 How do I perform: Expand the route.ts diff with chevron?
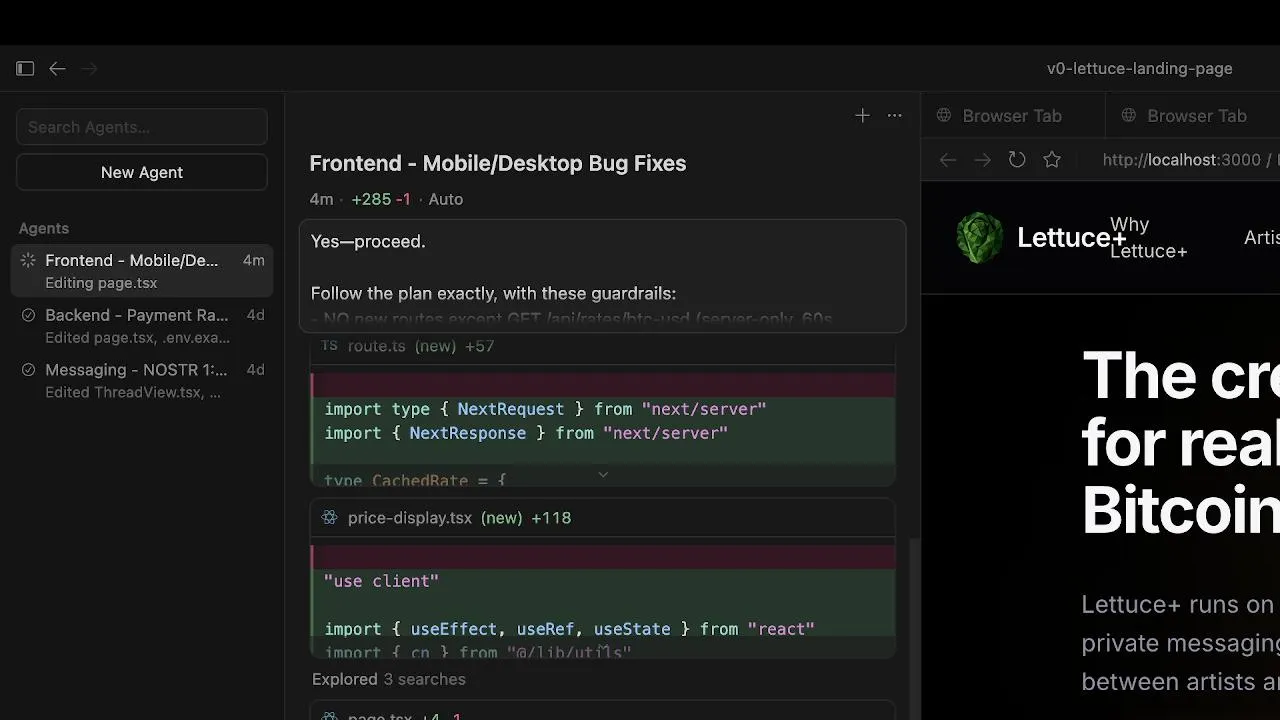pos(603,475)
